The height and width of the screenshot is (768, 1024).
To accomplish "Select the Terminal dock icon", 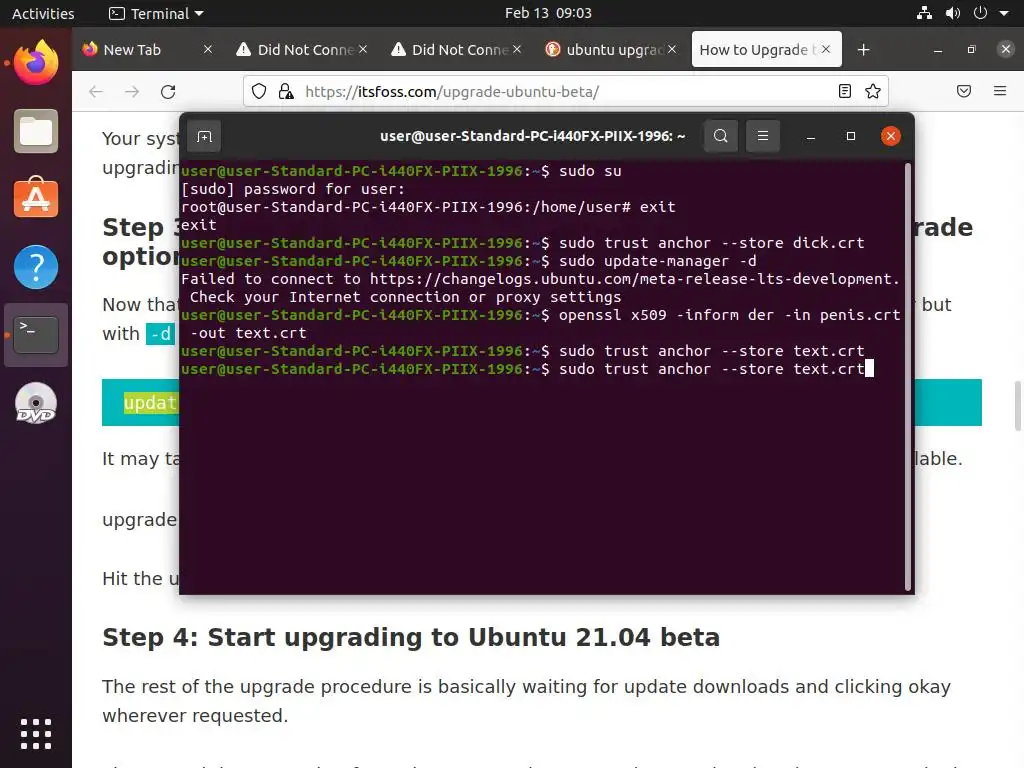I will tap(36, 334).
